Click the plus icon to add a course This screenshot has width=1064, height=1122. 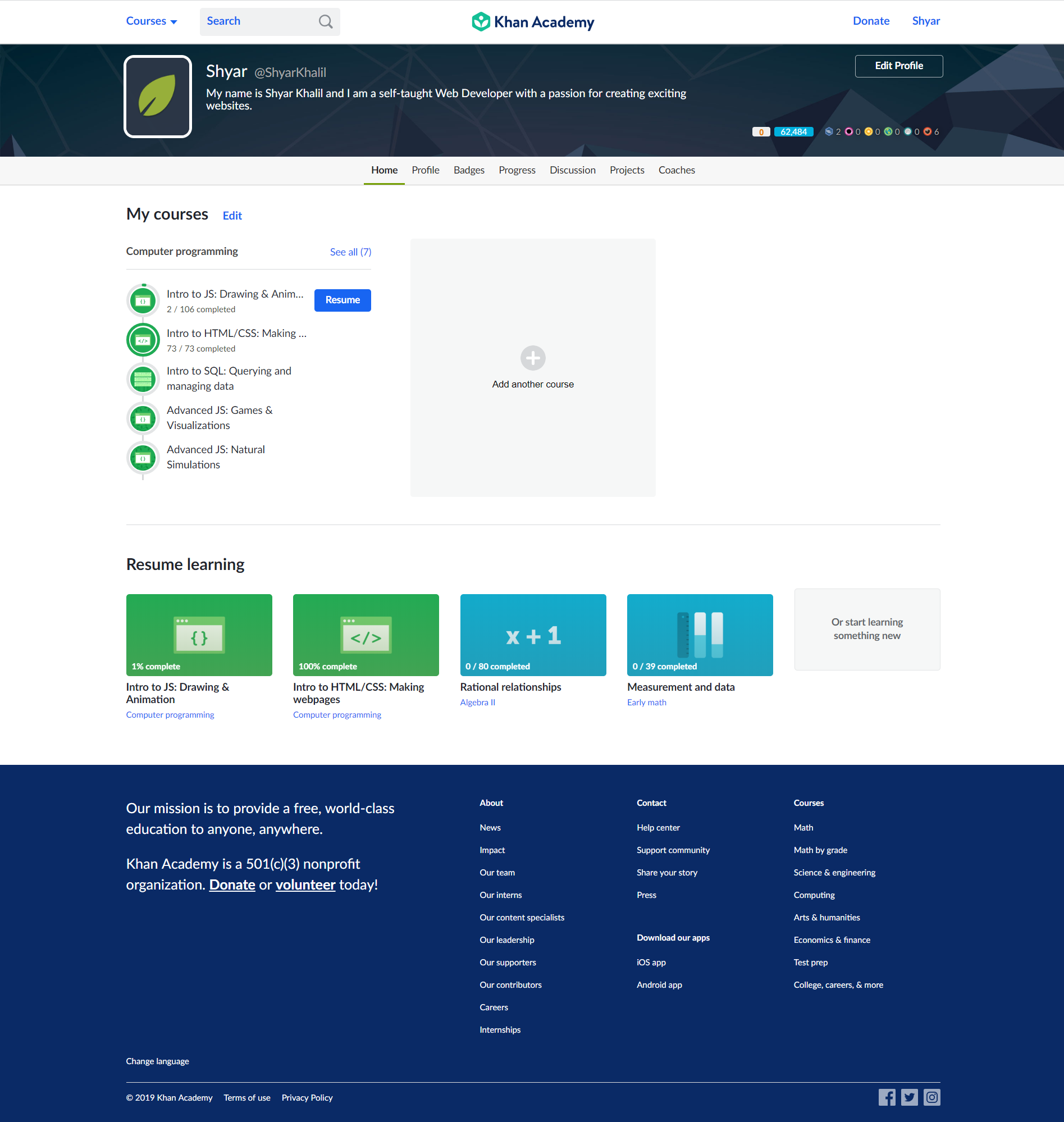533,358
